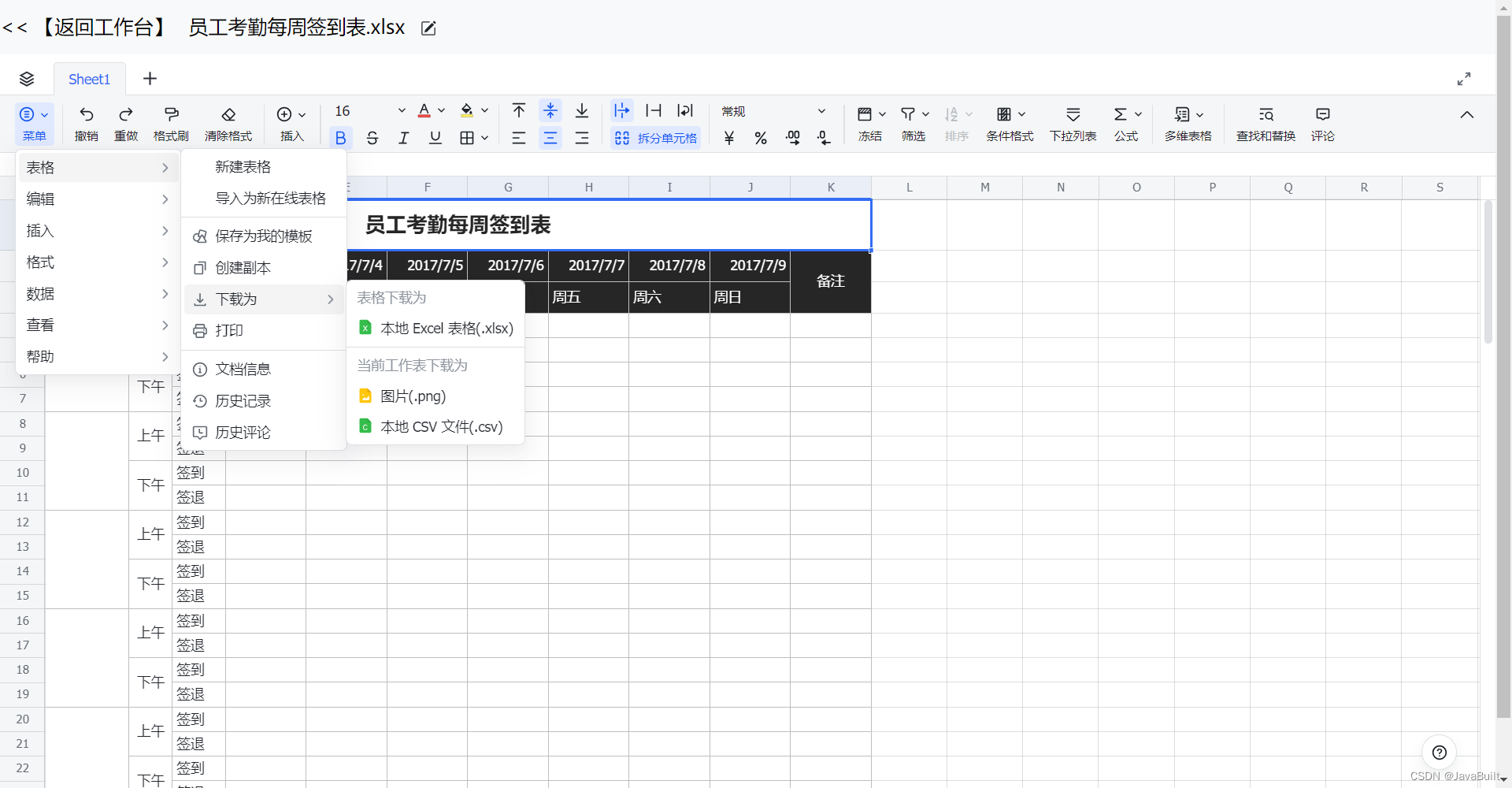
Task: Align text left
Action: [519, 138]
